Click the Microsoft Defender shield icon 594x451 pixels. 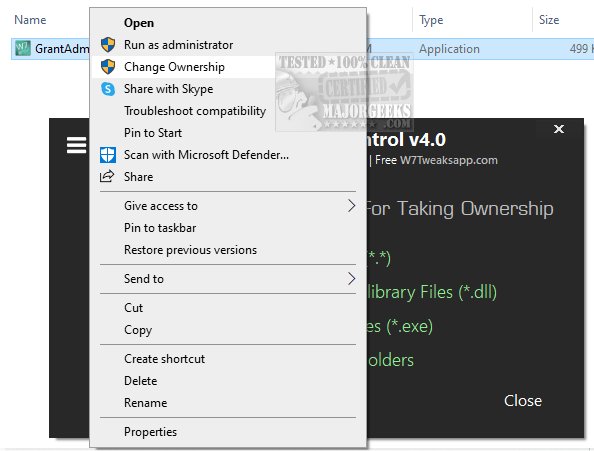pos(108,155)
